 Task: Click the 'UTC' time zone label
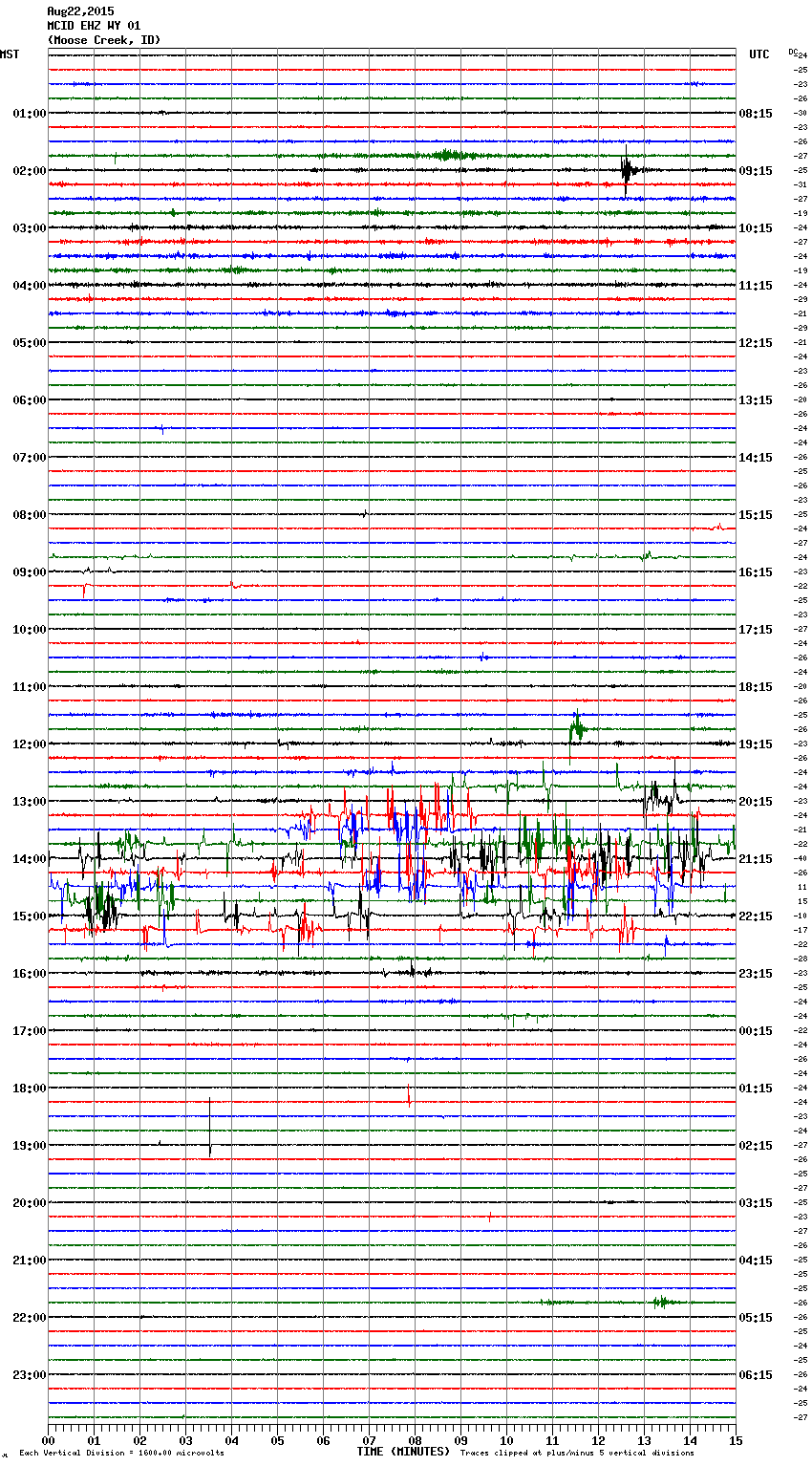(759, 54)
